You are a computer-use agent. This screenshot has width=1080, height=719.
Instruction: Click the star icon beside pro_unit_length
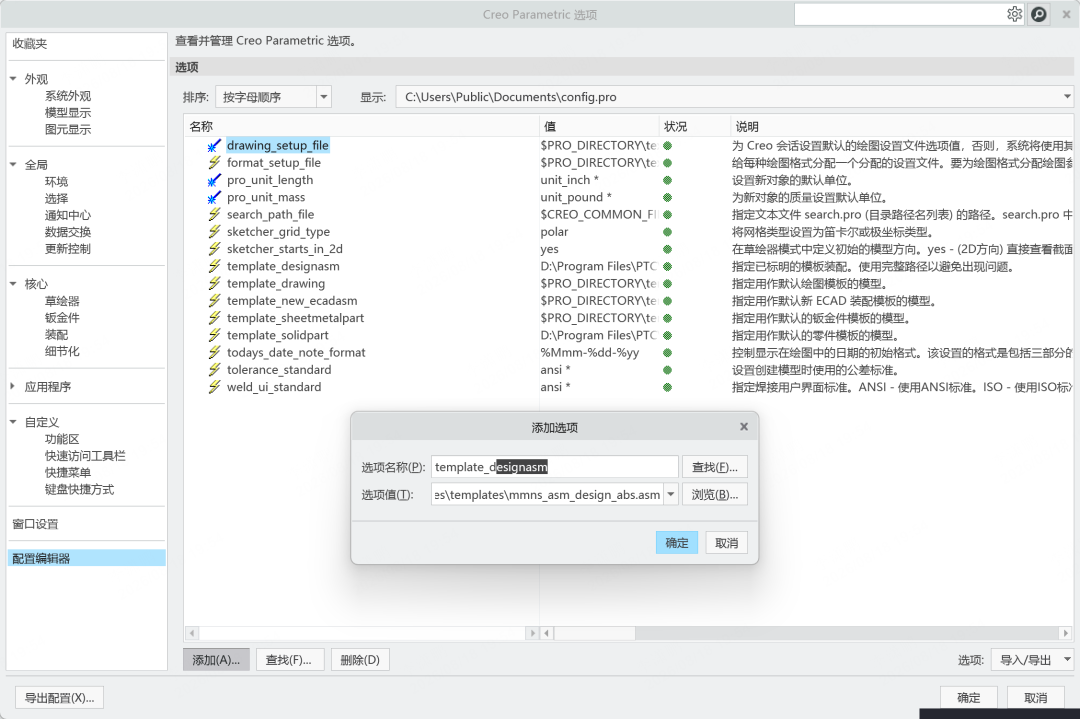(214, 180)
